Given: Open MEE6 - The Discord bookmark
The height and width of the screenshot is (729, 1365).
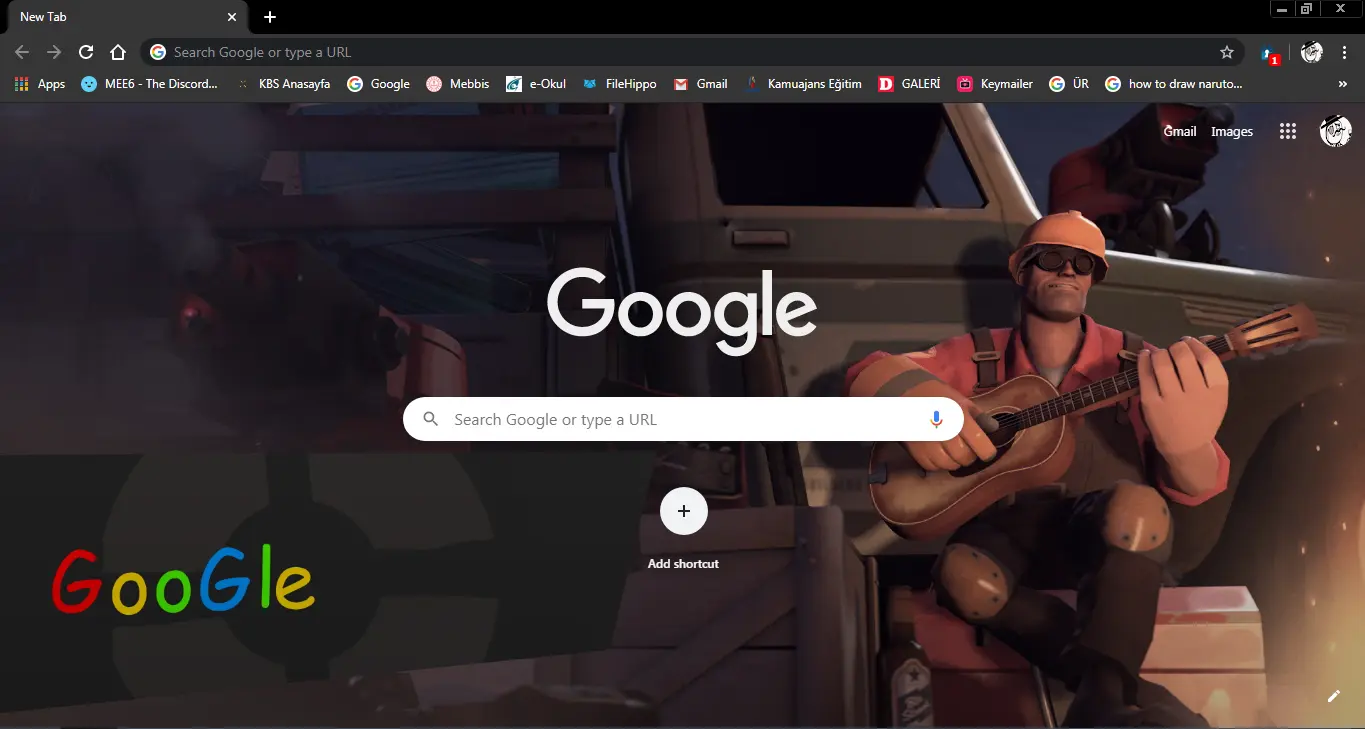Looking at the screenshot, I should point(149,84).
